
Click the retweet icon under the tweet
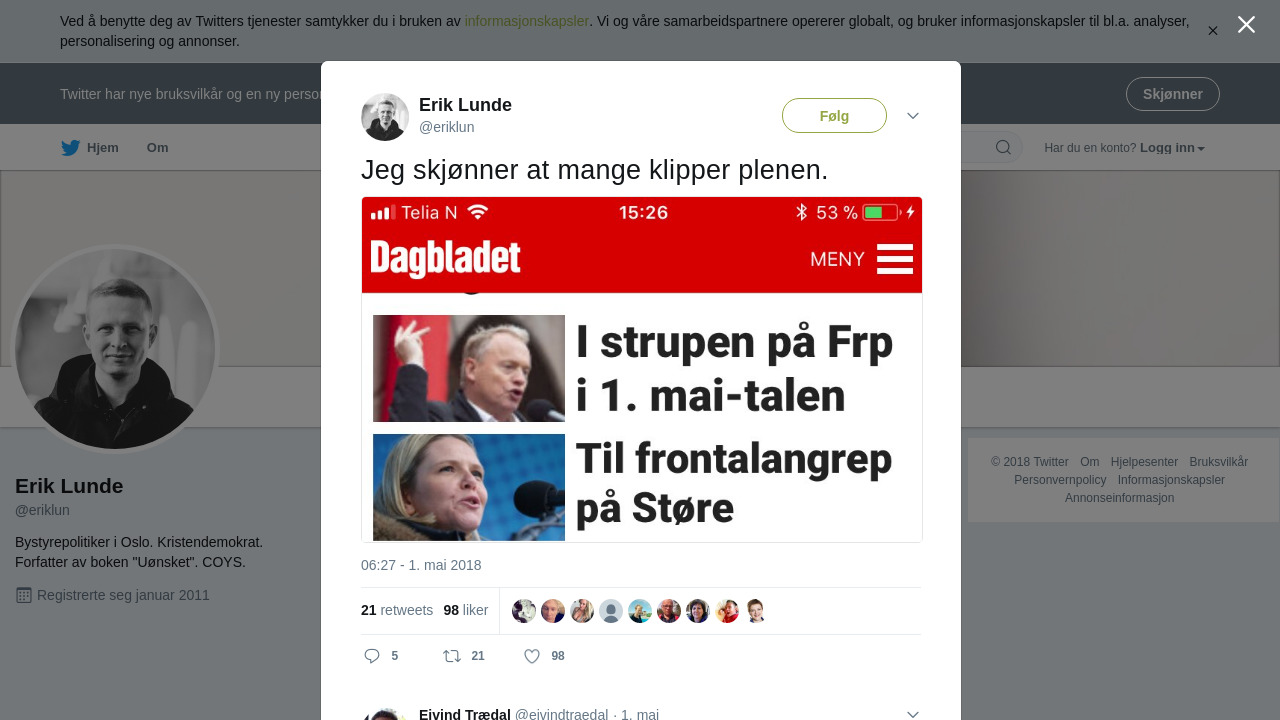(x=452, y=656)
